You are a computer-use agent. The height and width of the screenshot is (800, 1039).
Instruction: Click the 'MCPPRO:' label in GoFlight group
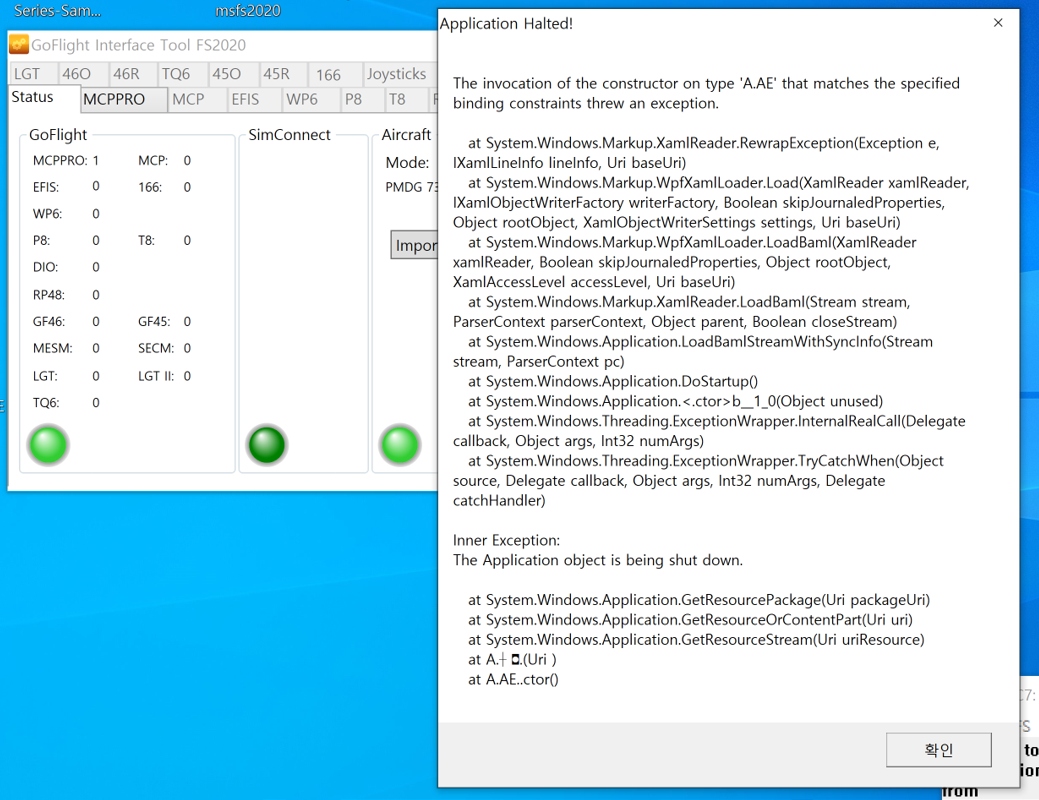60,160
